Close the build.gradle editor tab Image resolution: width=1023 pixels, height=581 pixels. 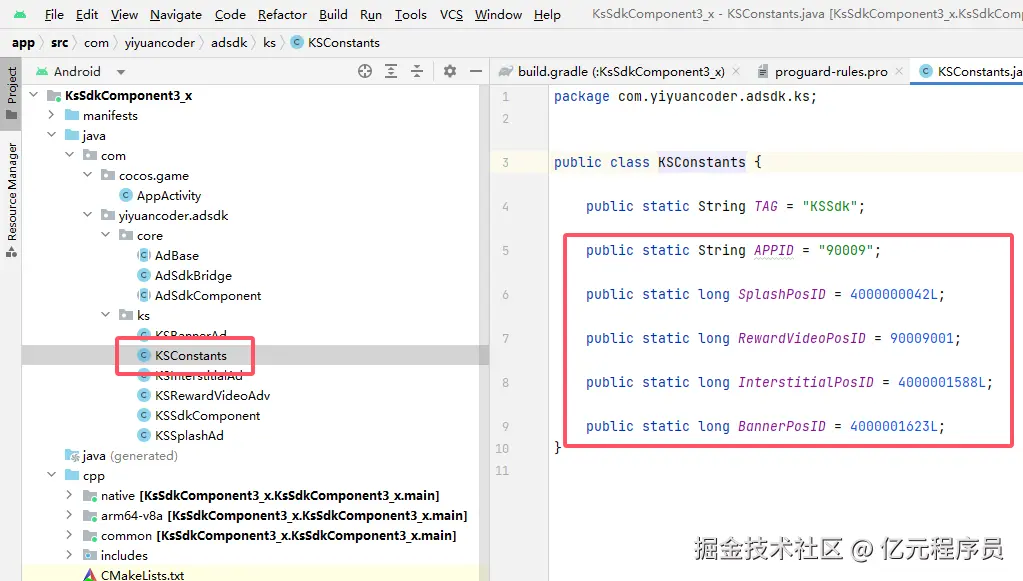(736, 71)
